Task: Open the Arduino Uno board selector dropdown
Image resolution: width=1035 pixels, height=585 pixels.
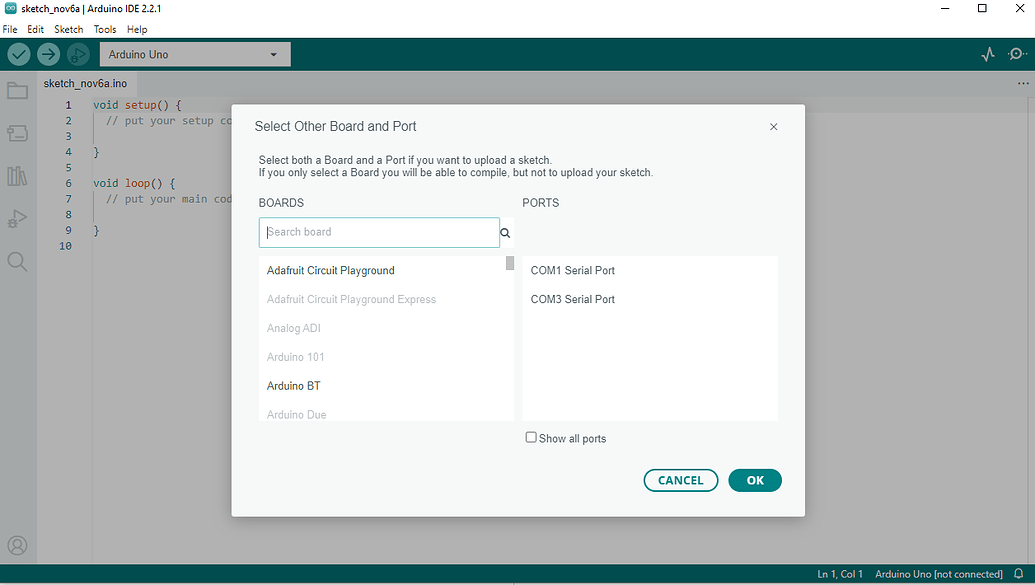Action: (x=194, y=54)
